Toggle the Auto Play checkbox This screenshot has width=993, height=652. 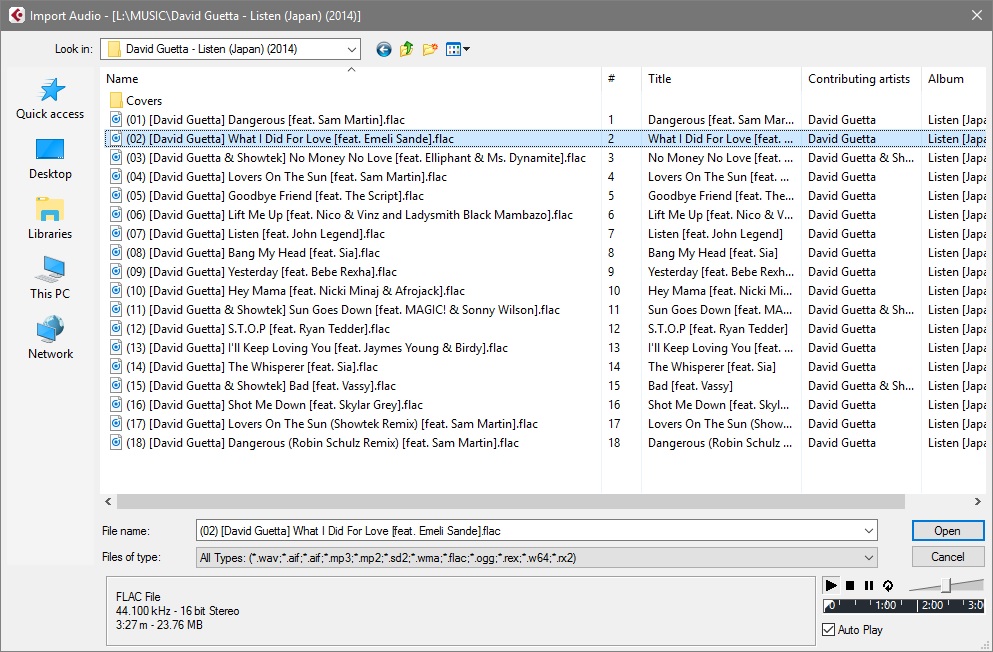point(828,630)
